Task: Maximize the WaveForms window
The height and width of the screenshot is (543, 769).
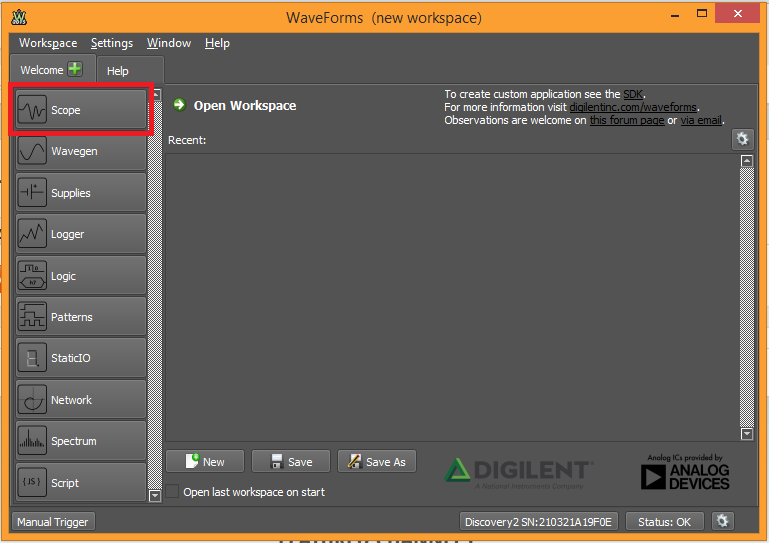Action: tap(702, 14)
